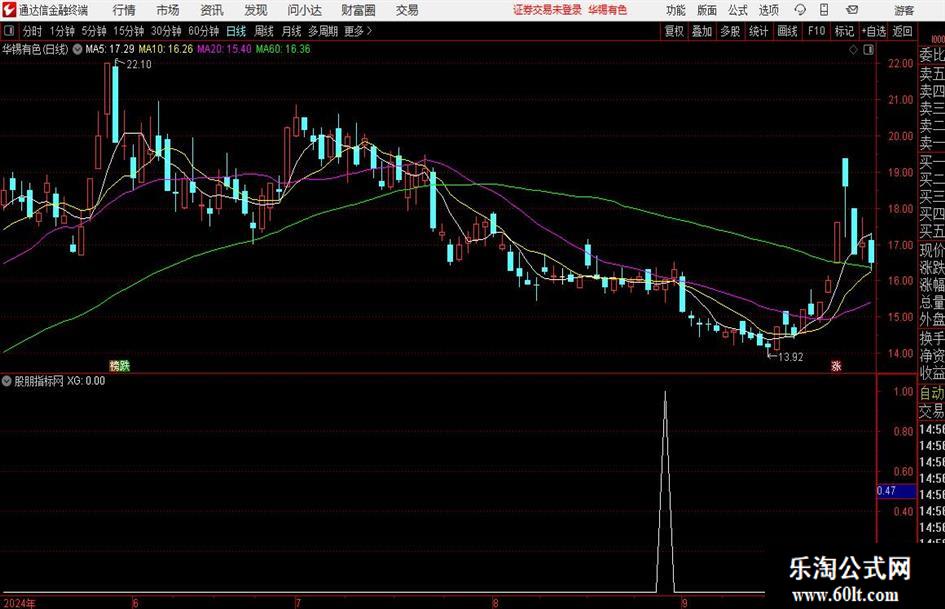
Task: Click the 复权 toolbar button
Action: click(x=674, y=31)
